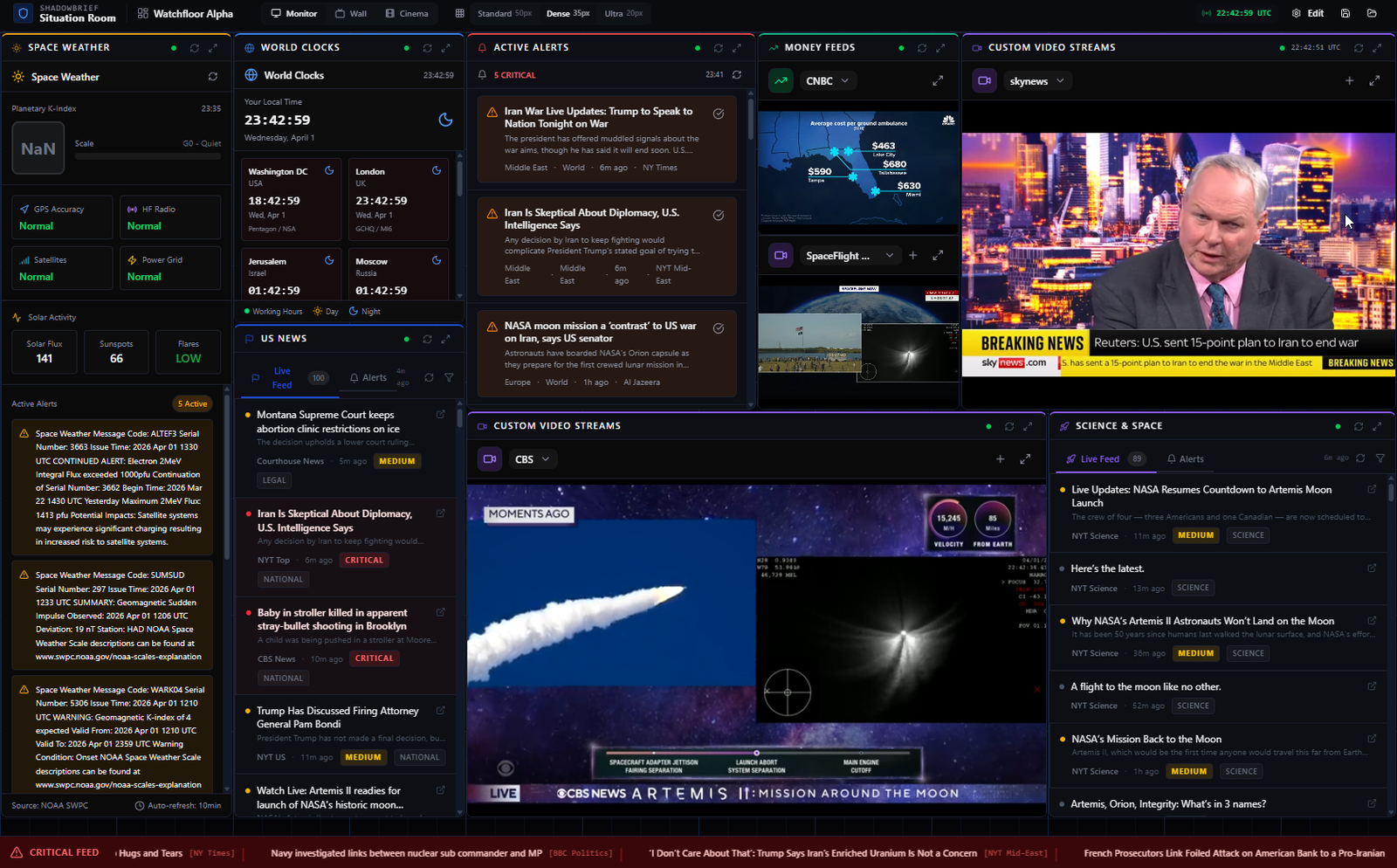Click the SpaceFlight stream video thumbnail

(858, 334)
